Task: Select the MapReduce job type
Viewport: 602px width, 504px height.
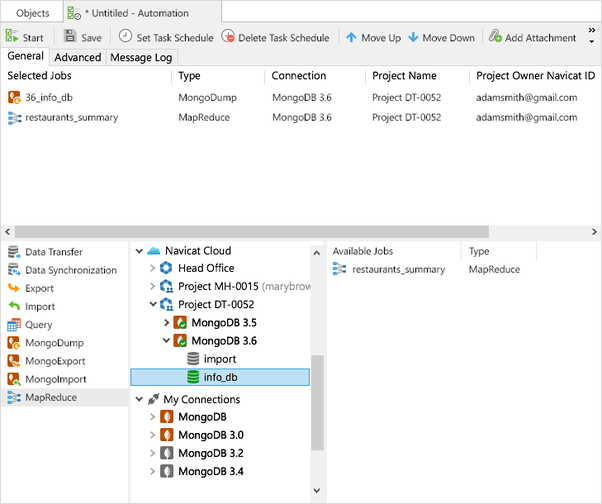Action: pos(64,397)
